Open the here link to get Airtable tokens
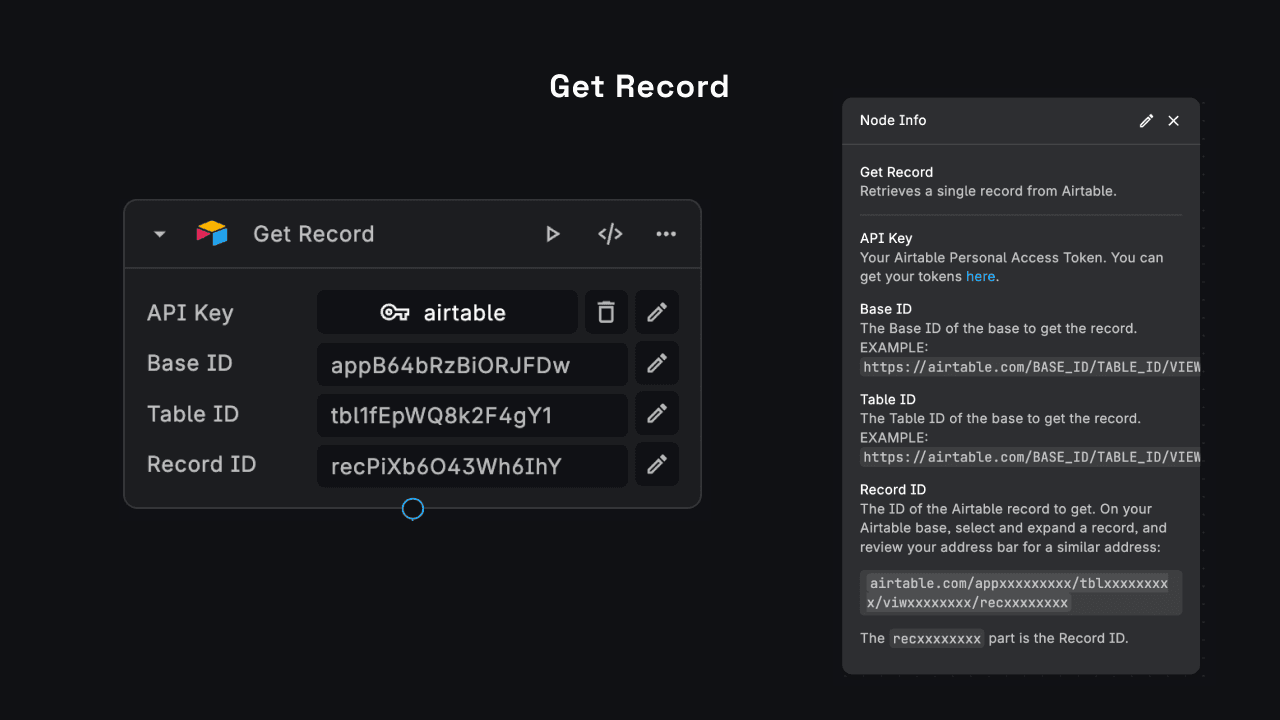The width and height of the screenshot is (1280, 720). [980, 276]
